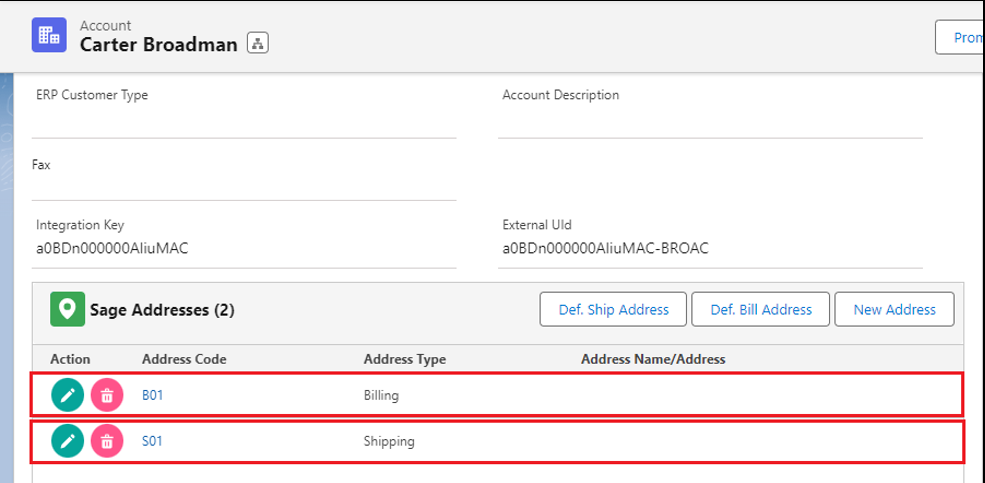Click the External UId value ending in BROAC

[x=605, y=248]
